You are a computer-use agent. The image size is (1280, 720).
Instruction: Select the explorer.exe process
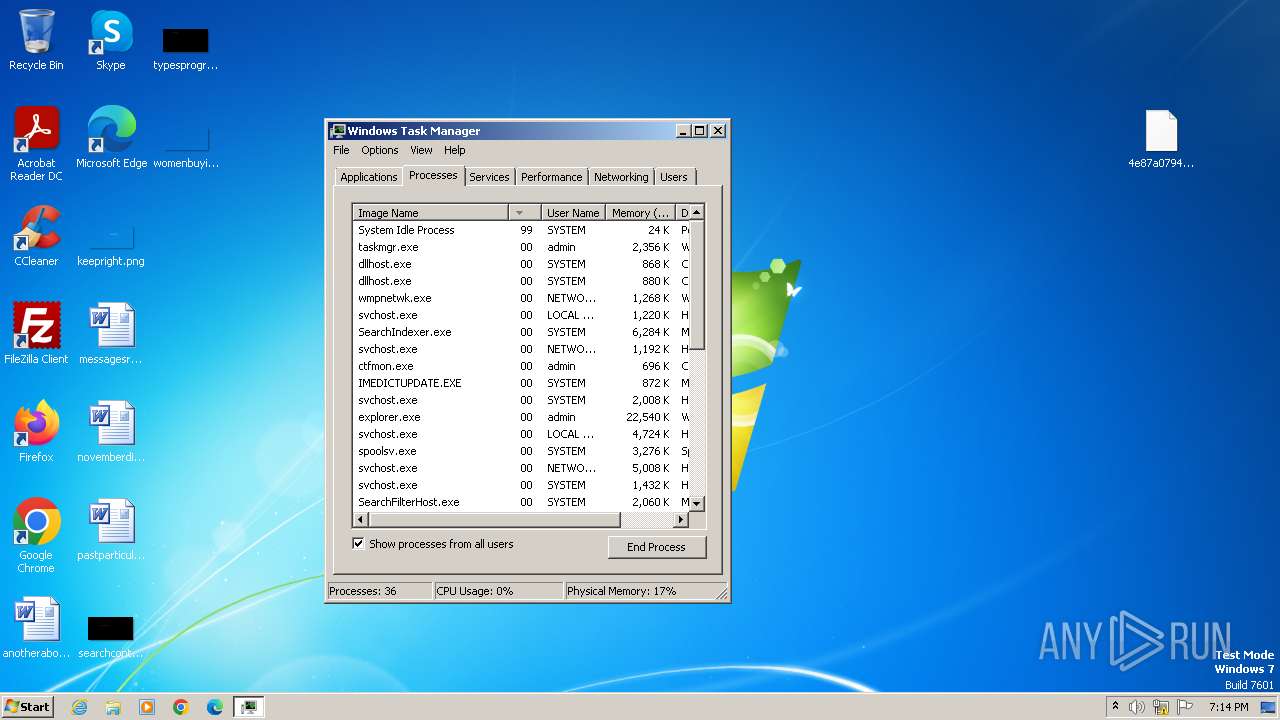[x=521, y=417]
